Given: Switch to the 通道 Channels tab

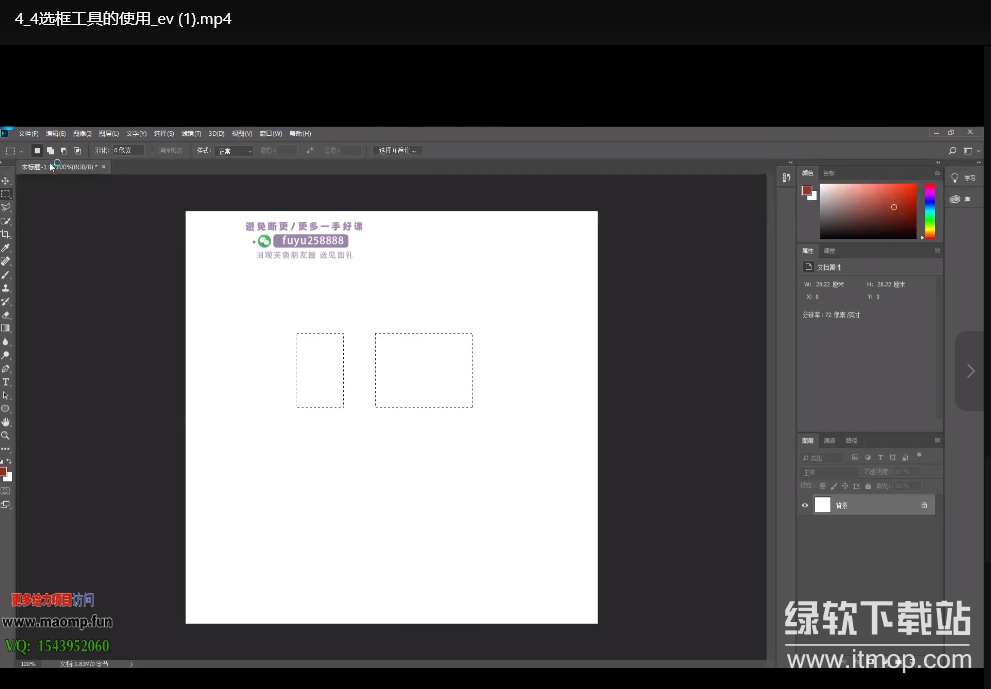Looking at the screenshot, I should pyautogui.click(x=829, y=440).
